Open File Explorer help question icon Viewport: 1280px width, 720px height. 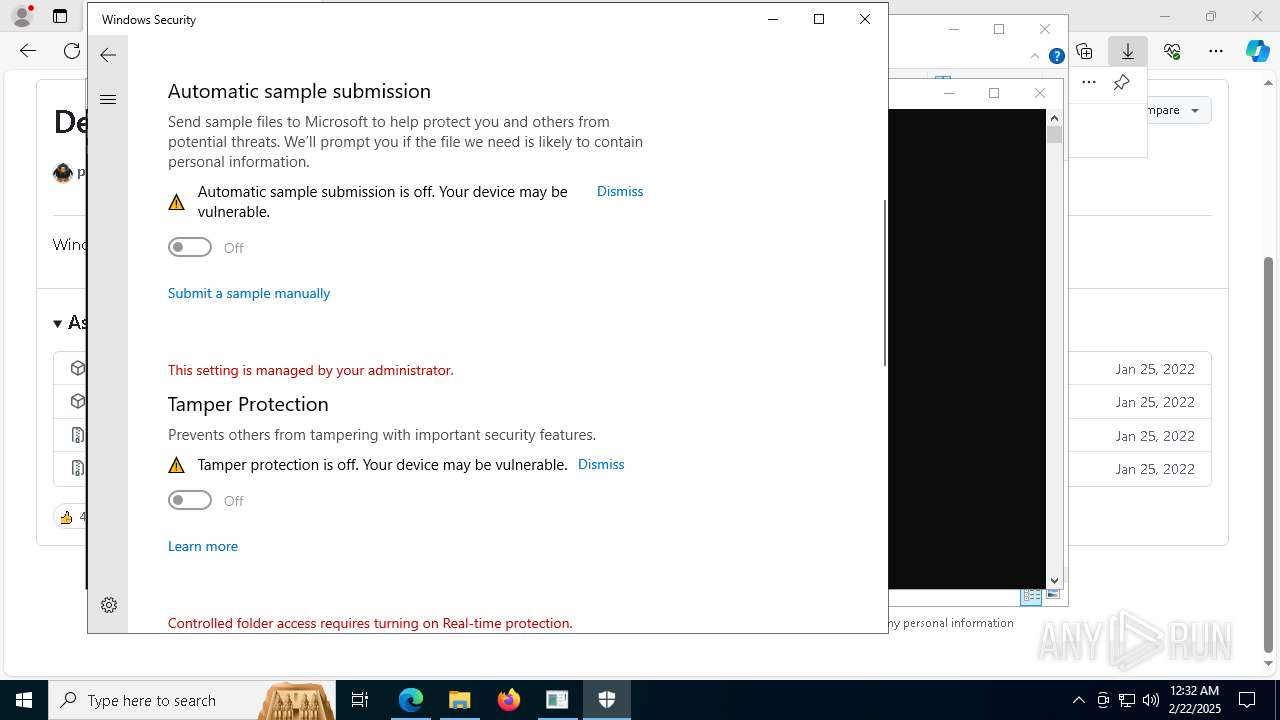coord(1056,56)
